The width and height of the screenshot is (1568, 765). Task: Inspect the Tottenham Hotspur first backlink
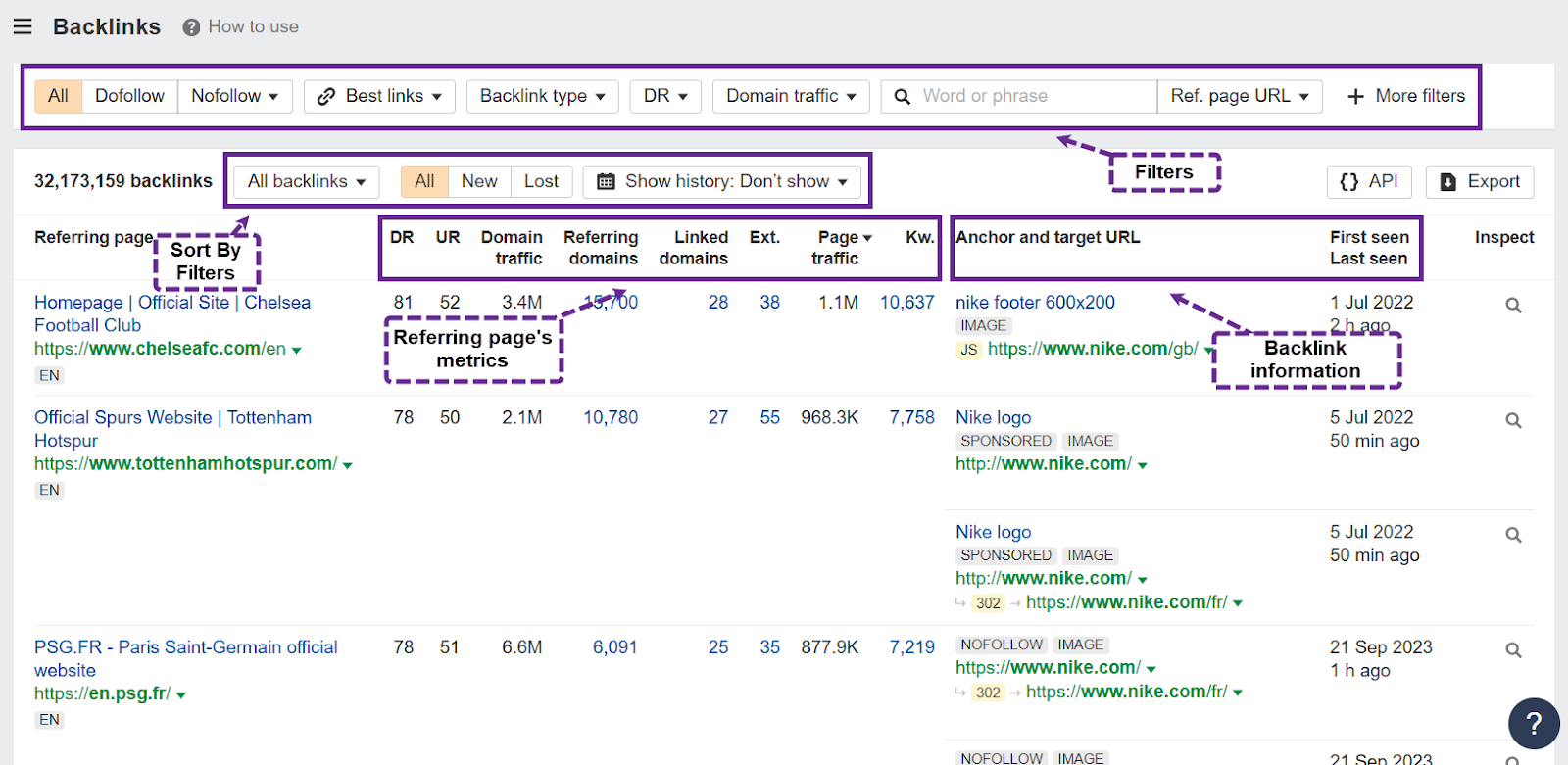(1513, 420)
